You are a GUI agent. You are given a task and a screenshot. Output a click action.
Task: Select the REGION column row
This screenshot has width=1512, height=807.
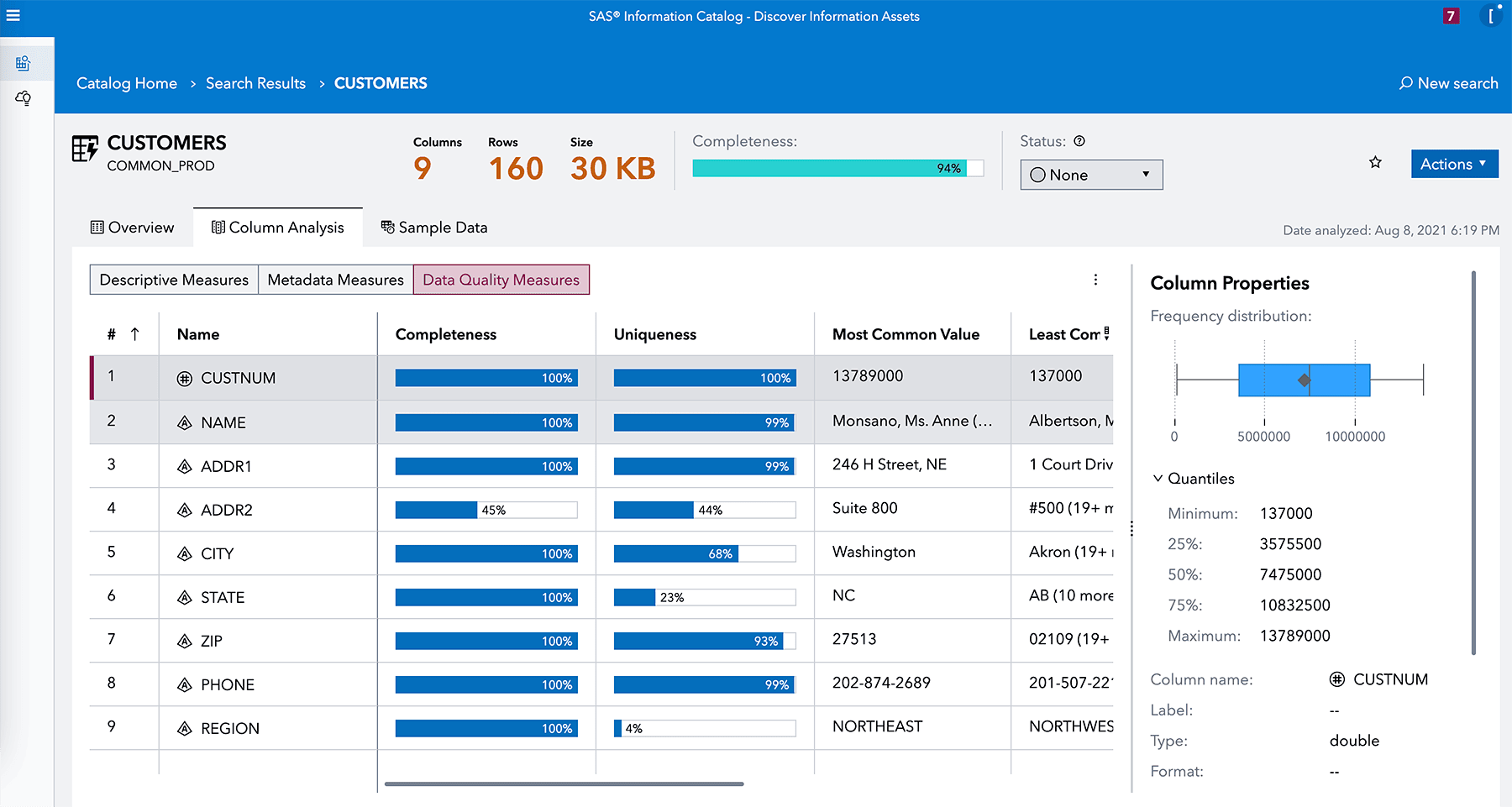click(601, 728)
